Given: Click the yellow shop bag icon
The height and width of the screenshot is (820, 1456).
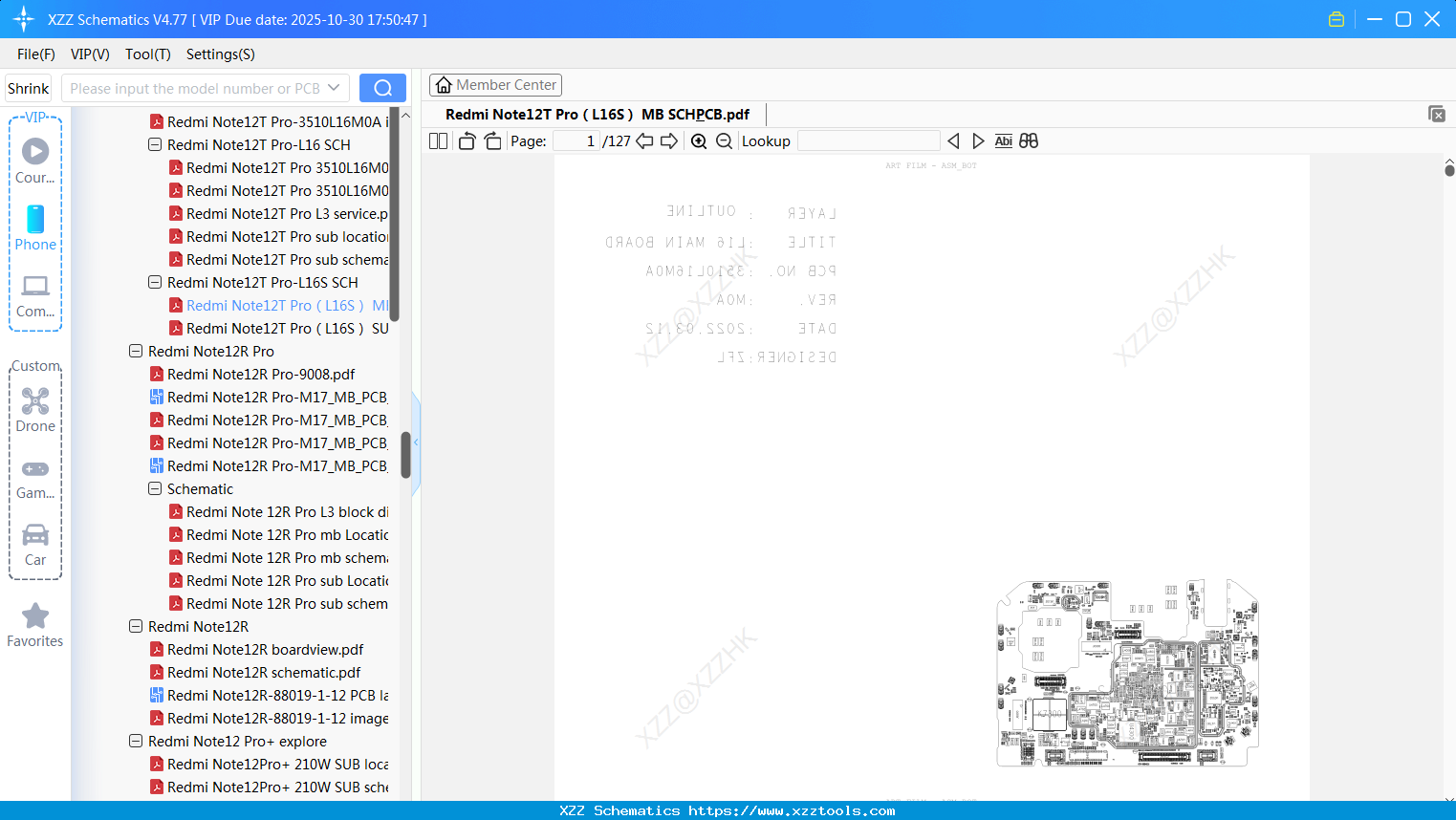Looking at the screenshot, I should [x=1336, y=19].
